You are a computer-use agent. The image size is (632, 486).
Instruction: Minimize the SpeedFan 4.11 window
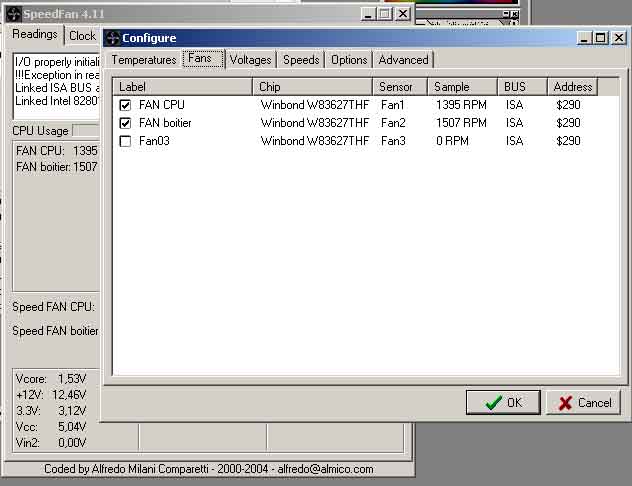point(368,14)
